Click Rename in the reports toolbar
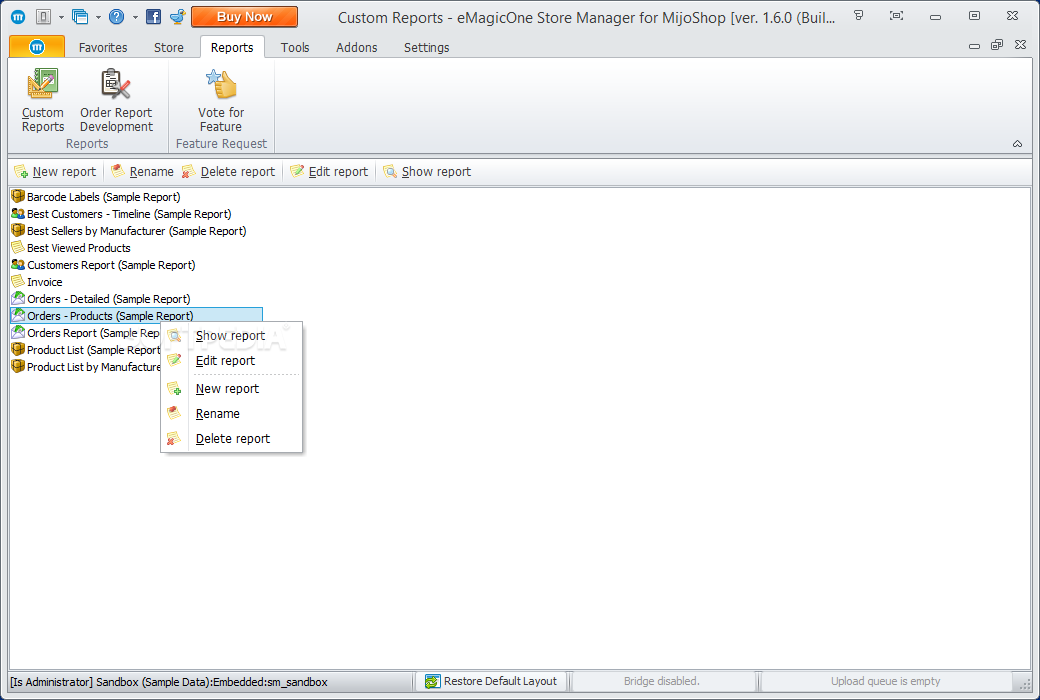The image size is (1040, 700). click(x=142, y=172)
